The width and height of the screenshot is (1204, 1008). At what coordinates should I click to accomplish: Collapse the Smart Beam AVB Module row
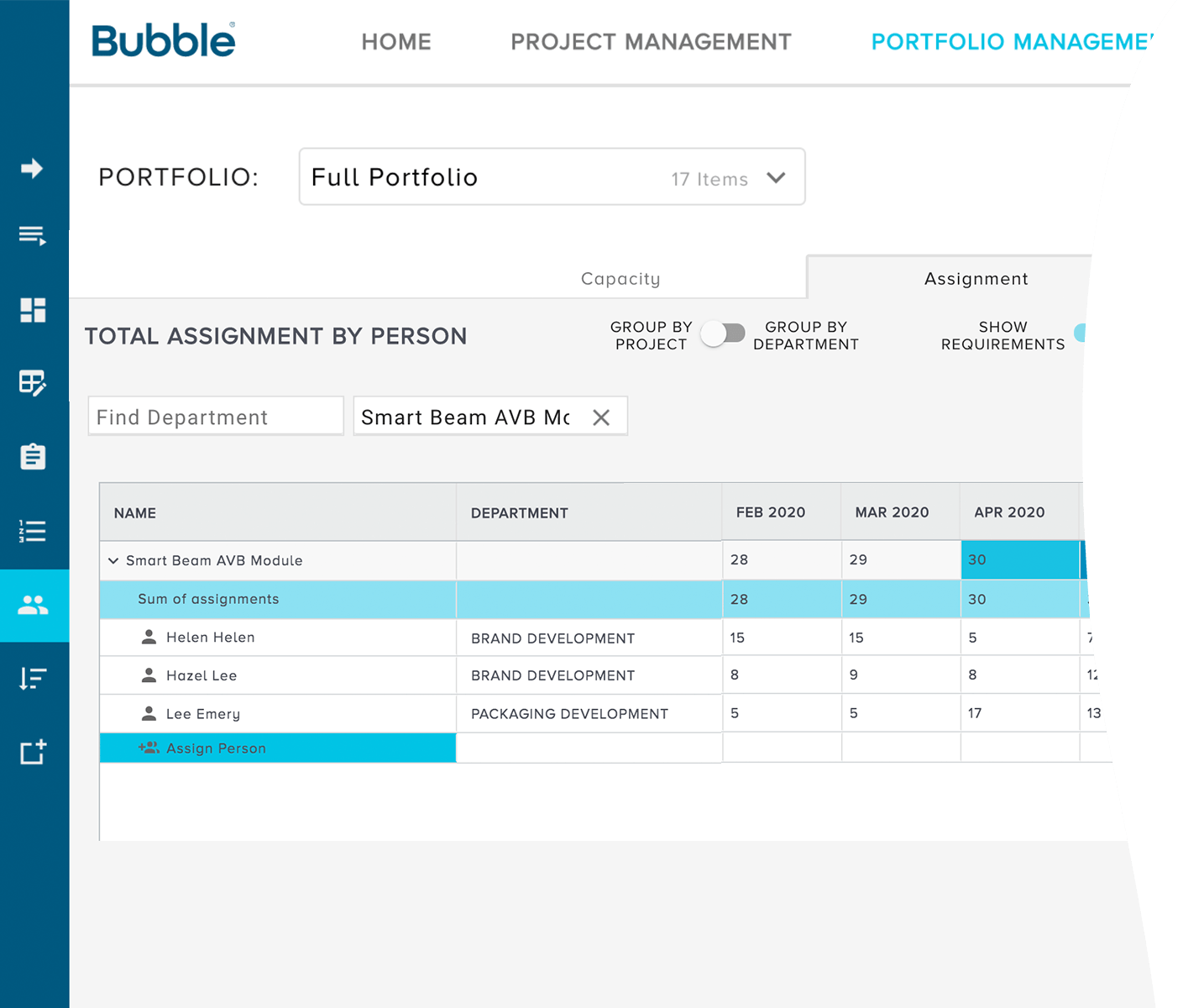(113, 561)
